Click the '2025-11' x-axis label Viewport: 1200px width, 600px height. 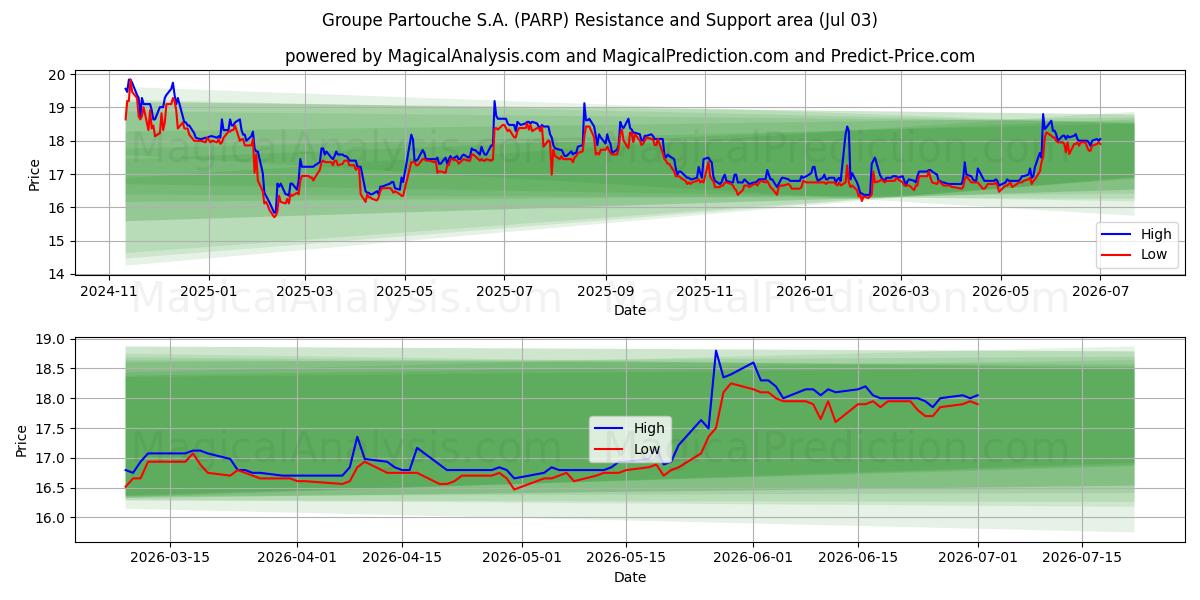(705, 291)
